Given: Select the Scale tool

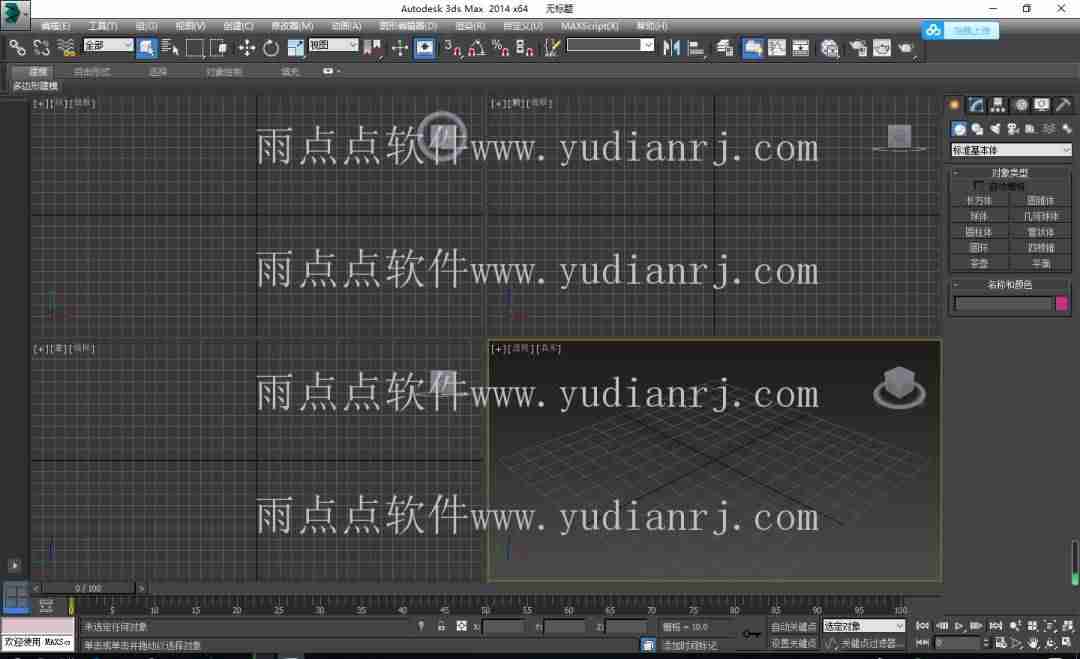Looking at the screenshot, I should [x=295, y=48].
